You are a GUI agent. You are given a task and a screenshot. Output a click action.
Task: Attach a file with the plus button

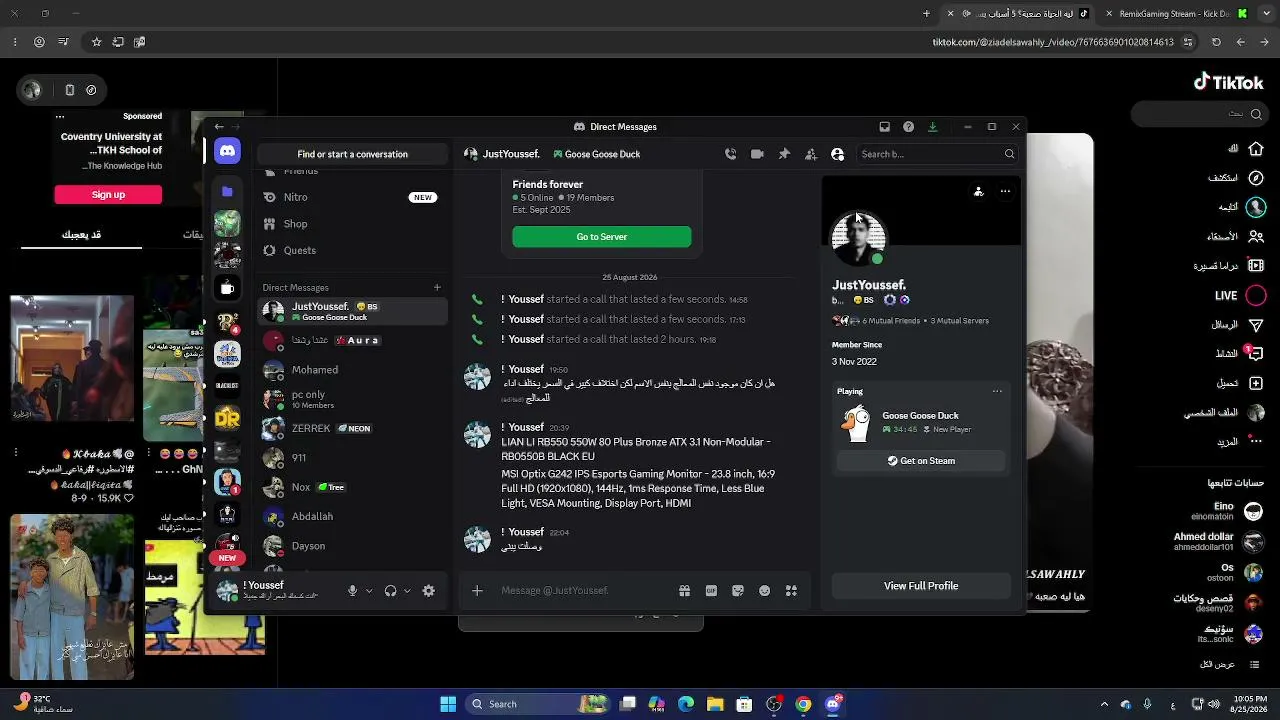tap(477, 591)
